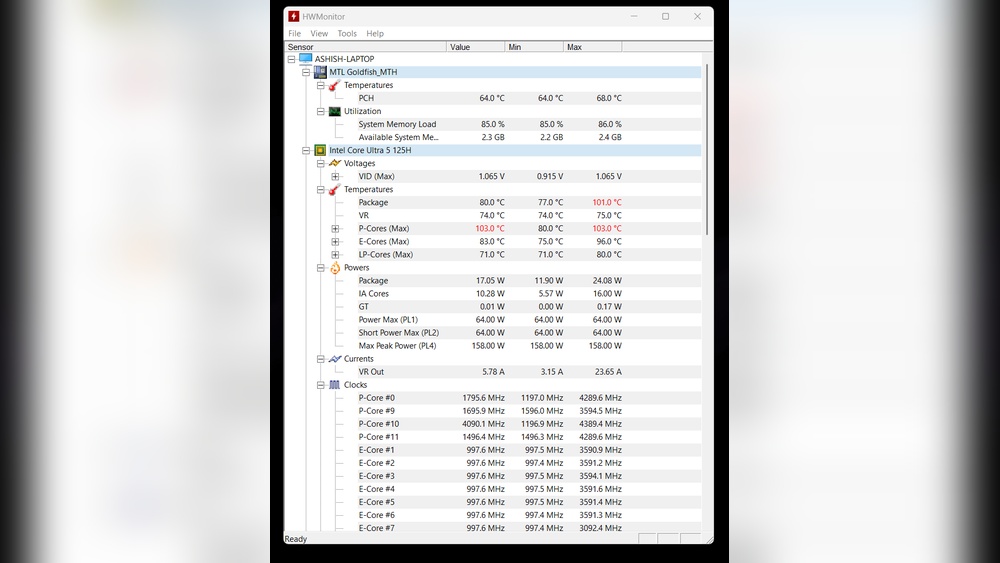This screenshot has width=1000, height=563.
Task: Click the Ready status bar text
Action: pos(296,539)
